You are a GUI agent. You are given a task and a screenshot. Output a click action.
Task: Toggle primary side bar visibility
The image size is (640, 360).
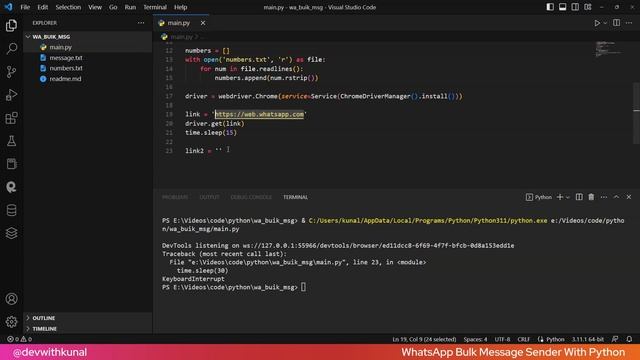[550, 7]
